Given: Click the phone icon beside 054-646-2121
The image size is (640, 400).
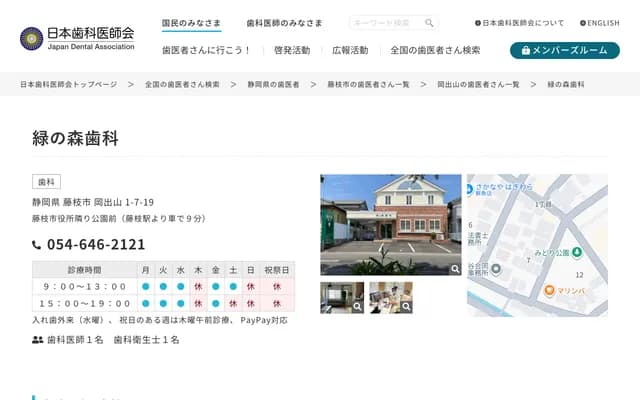Looking at the screenshot, I should pos(37,245).
